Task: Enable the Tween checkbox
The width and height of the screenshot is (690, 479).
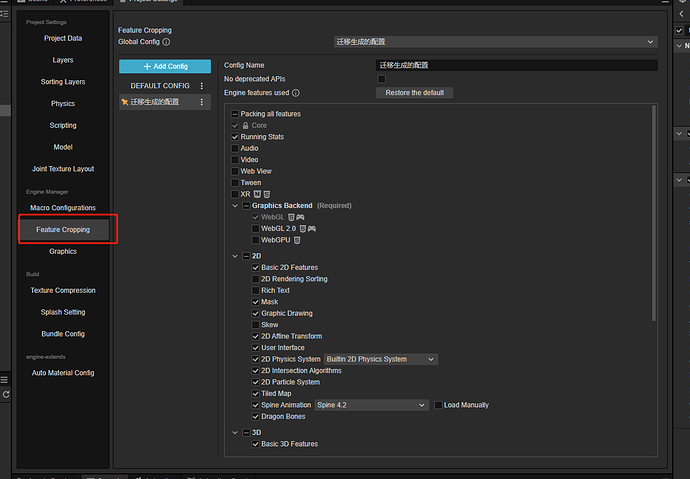Action: pyautogui.click(x=235, y=183)
